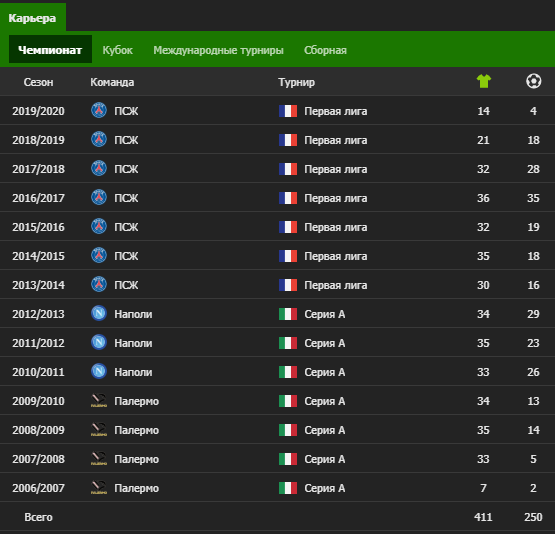555x534 pixels.
Task: Select the Чемпионат tab
Action: 50,50
